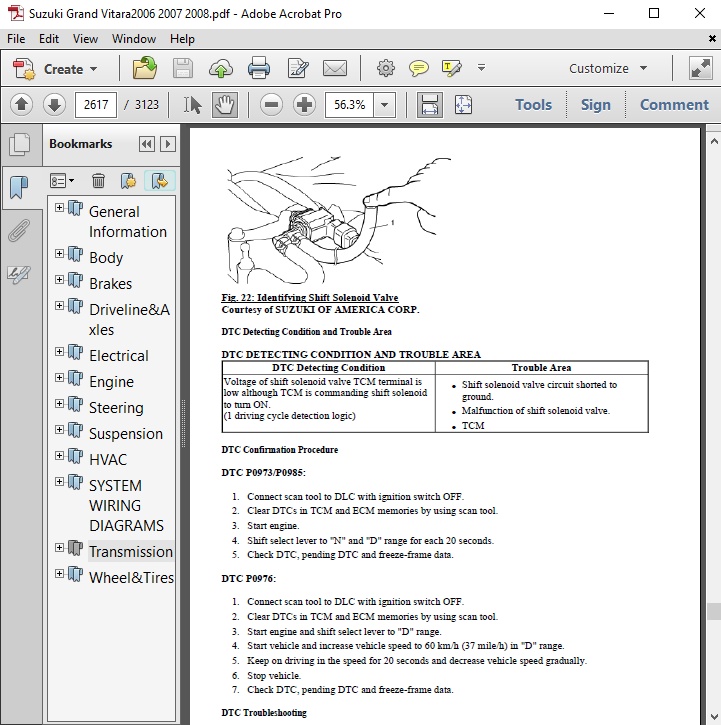Show the Signatures panel icon
721x725 pixels.
coord(19,274)
